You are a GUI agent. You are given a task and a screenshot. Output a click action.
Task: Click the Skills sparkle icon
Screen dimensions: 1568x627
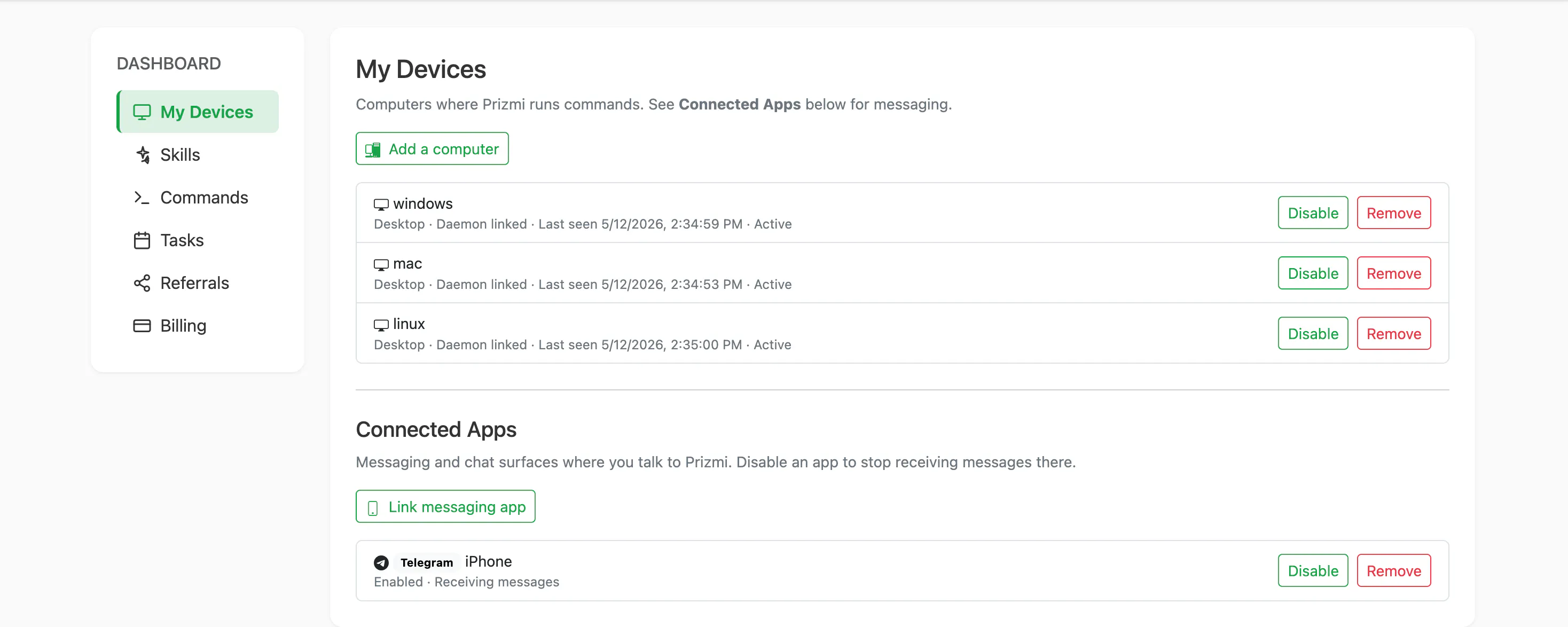pos(143,155)
